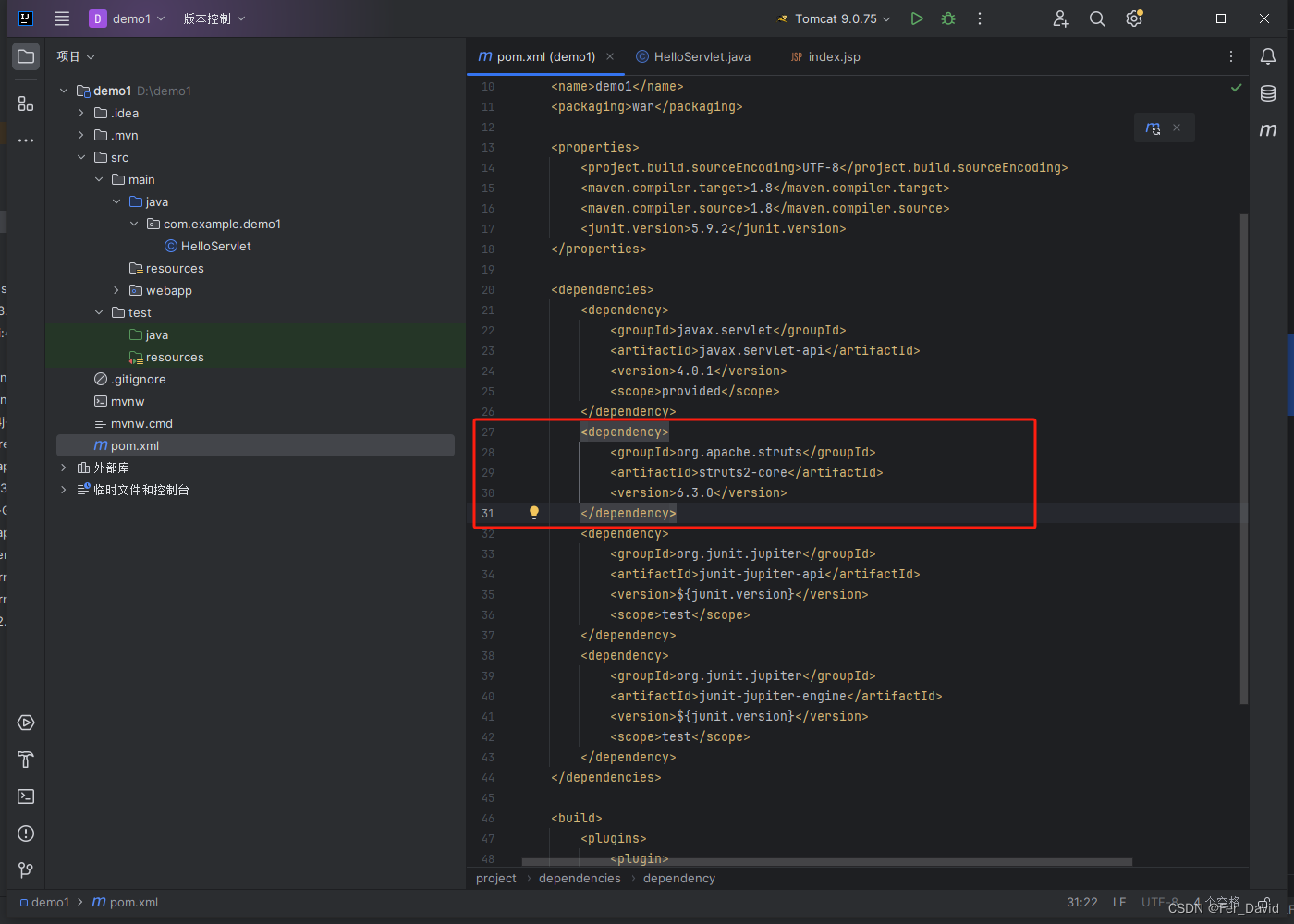Expand 临时文件和控制台 node
Image resolution: width=1294 pixels, height=924 pixels.
[x=64, y=490]
